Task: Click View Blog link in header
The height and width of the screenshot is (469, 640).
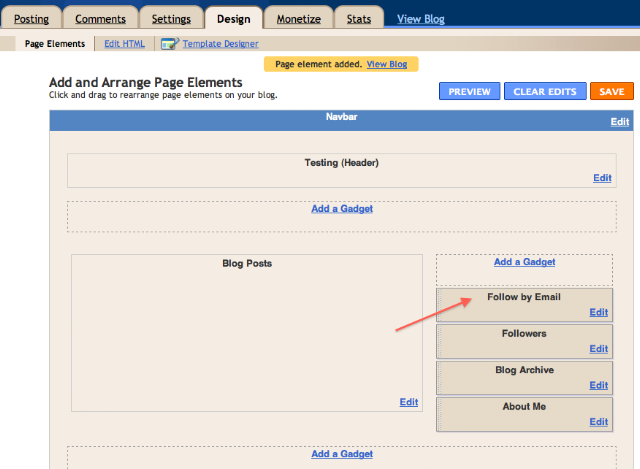Action: [x=421, y=19]
